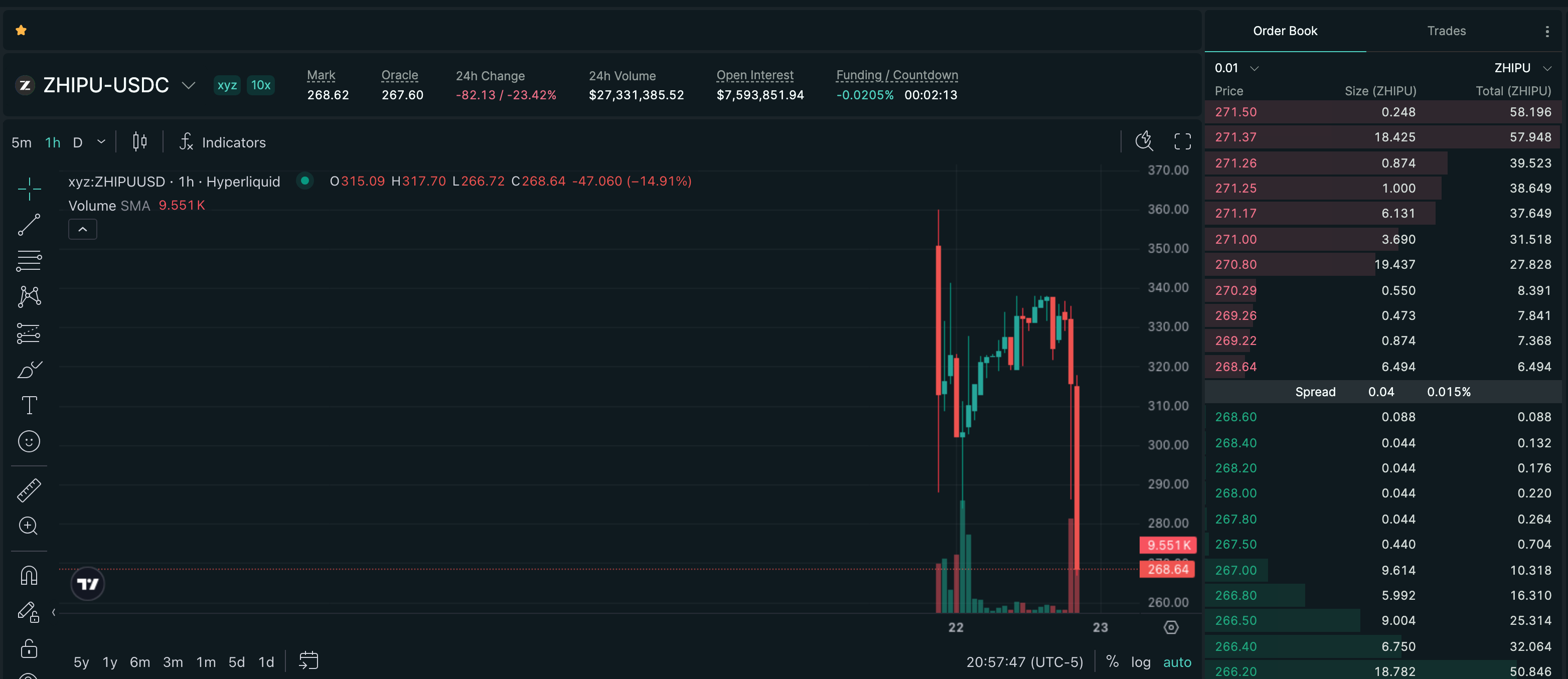1568x679 pixels.
Task: Select the 5m chart interval
Action: tap(21, 142)
